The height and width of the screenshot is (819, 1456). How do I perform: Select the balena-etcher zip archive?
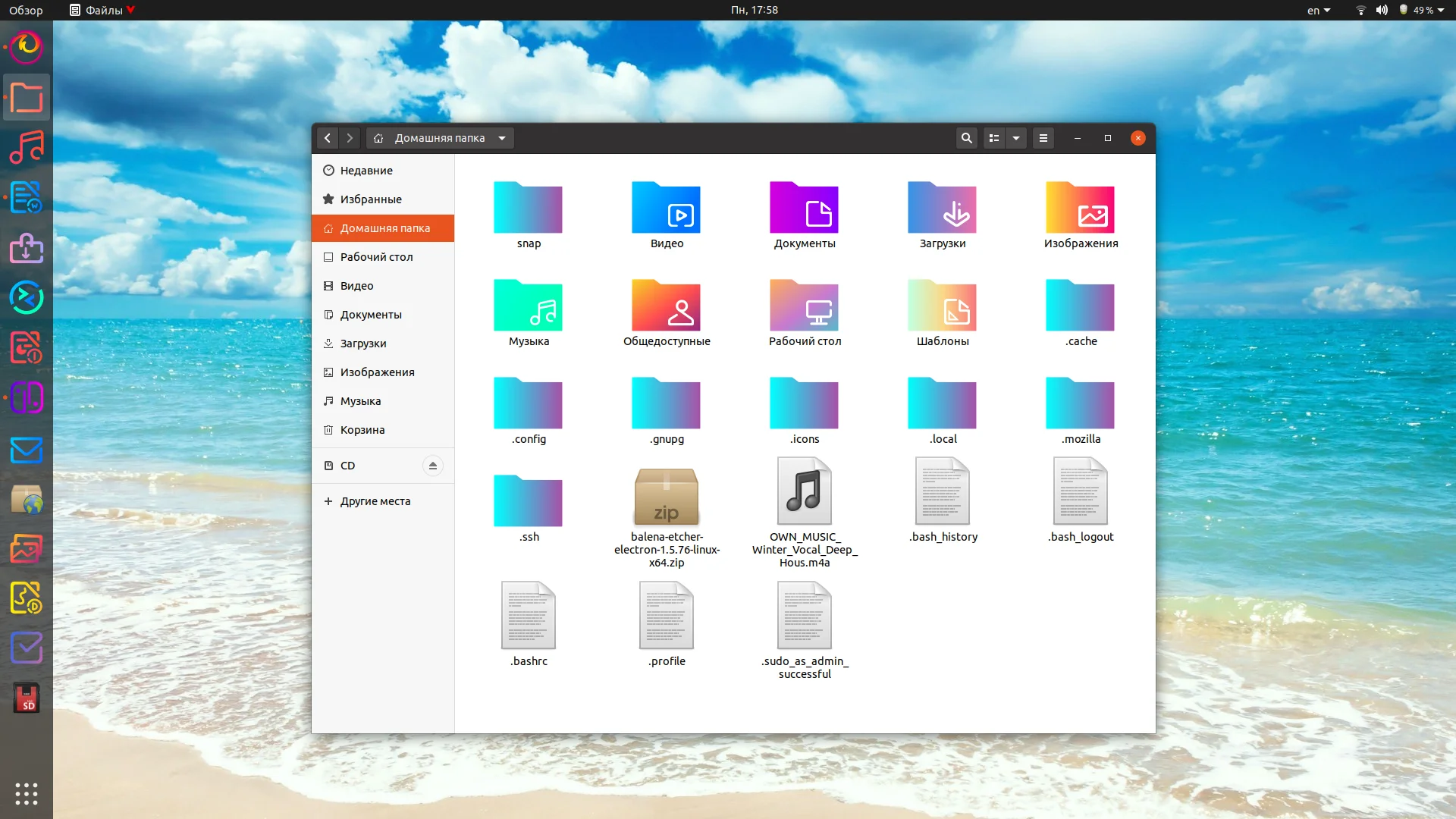666,496
